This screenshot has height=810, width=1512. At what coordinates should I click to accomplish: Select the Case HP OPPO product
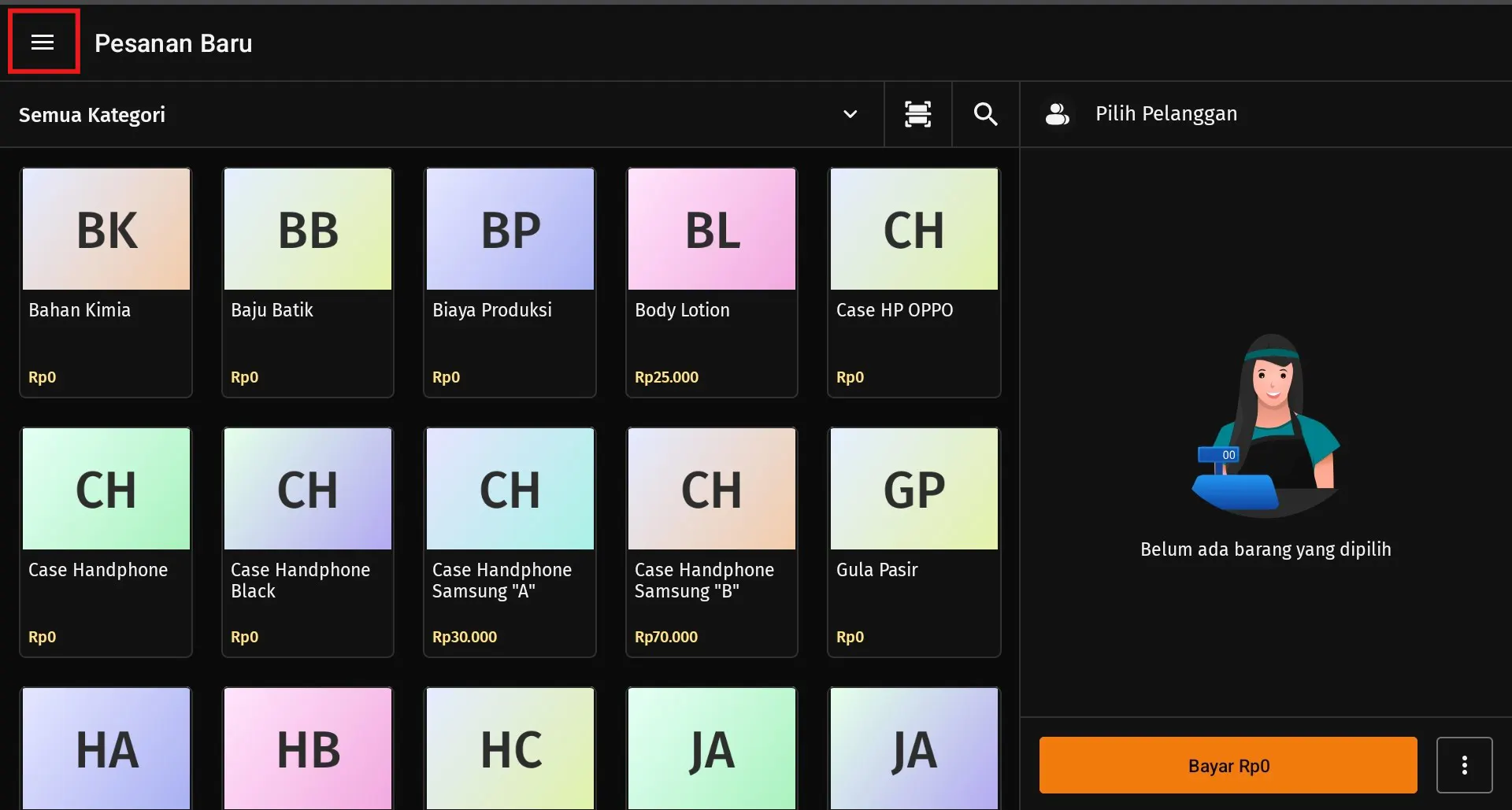[x=913, y=282]
